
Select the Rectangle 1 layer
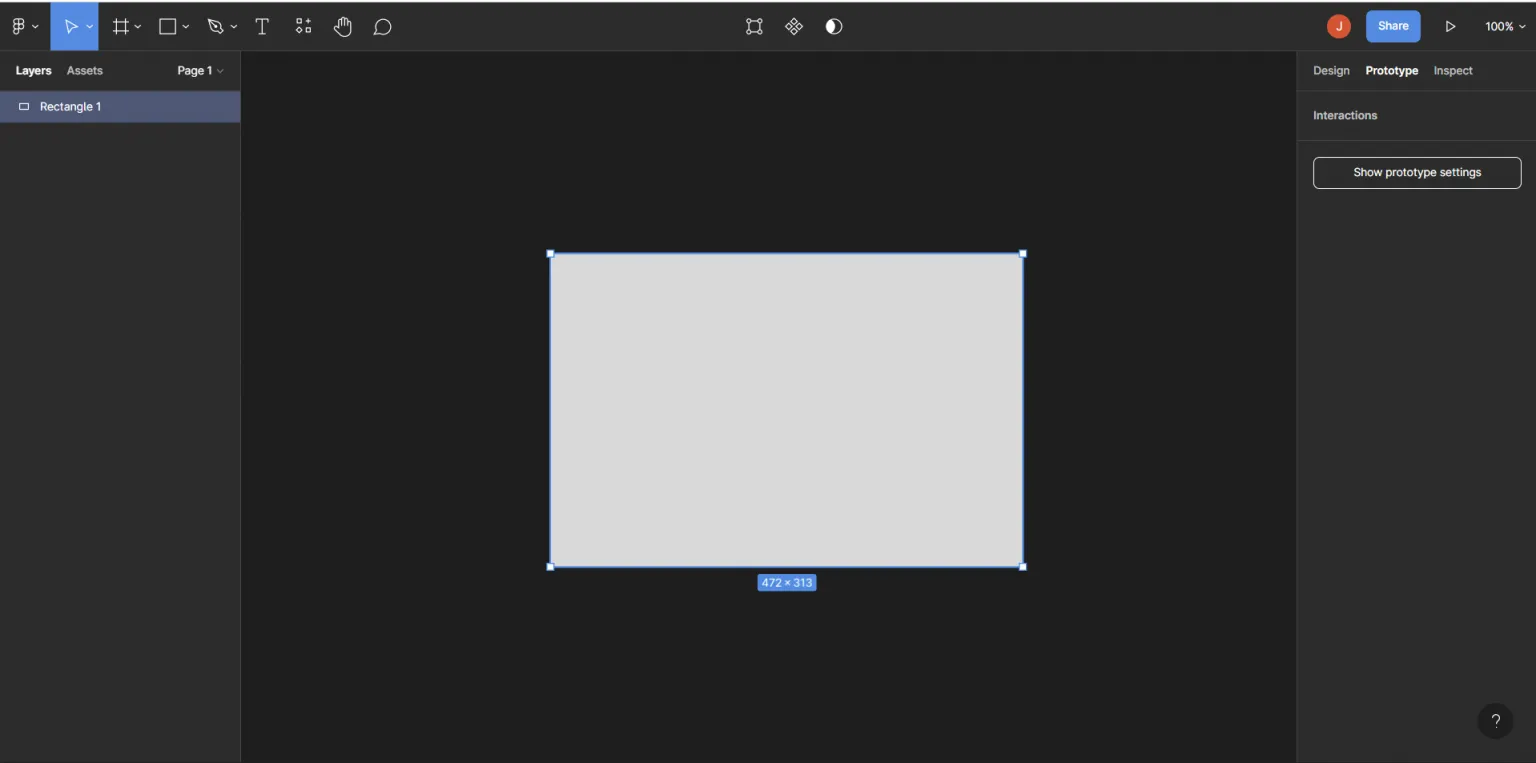click(x=70, y=106)
